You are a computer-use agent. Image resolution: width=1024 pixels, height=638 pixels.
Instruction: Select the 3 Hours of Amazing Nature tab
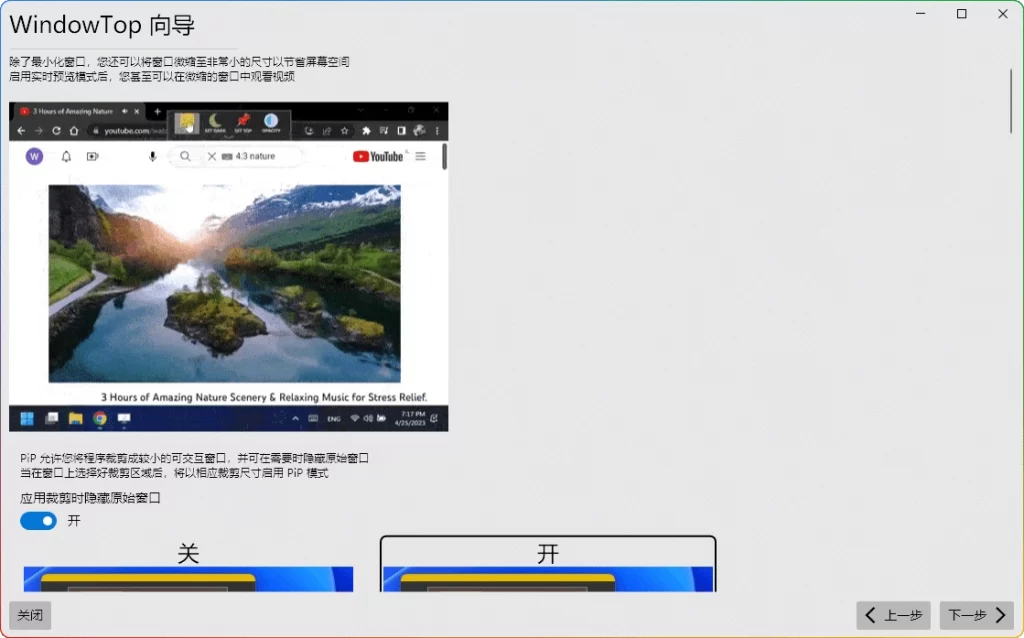coord(75,112)
